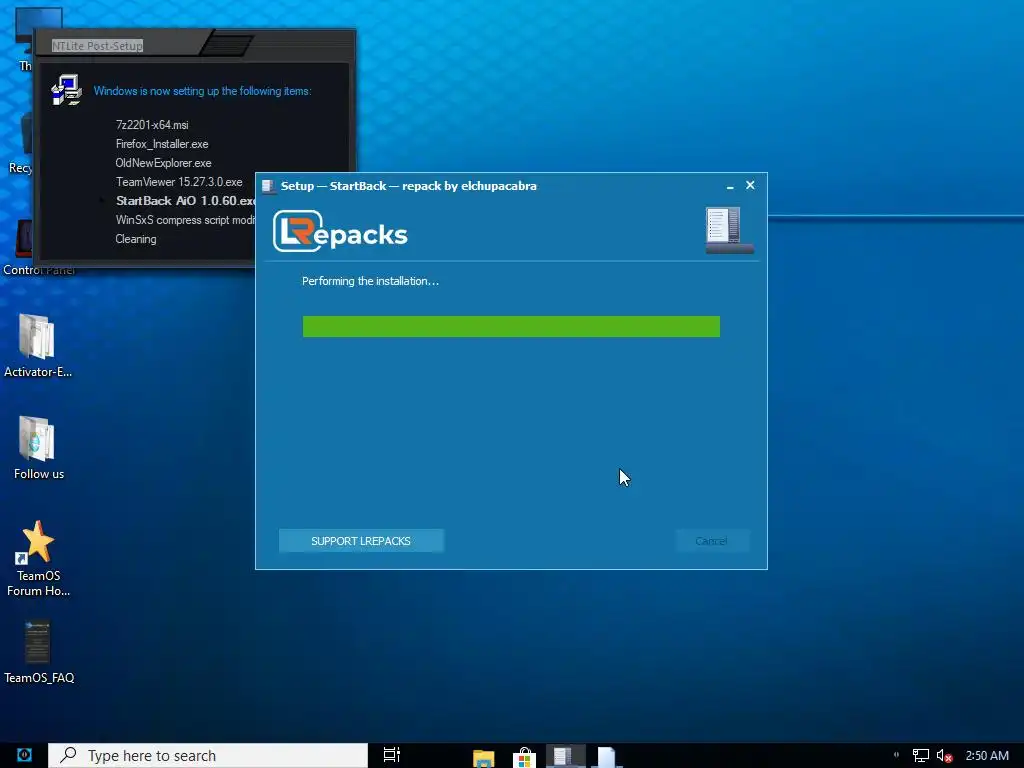This screenshot has width=1024, height=768.
Task: Select the OldNewExplorer.exe entry in NTLite Post-Setup
Action: pos(163,163)
